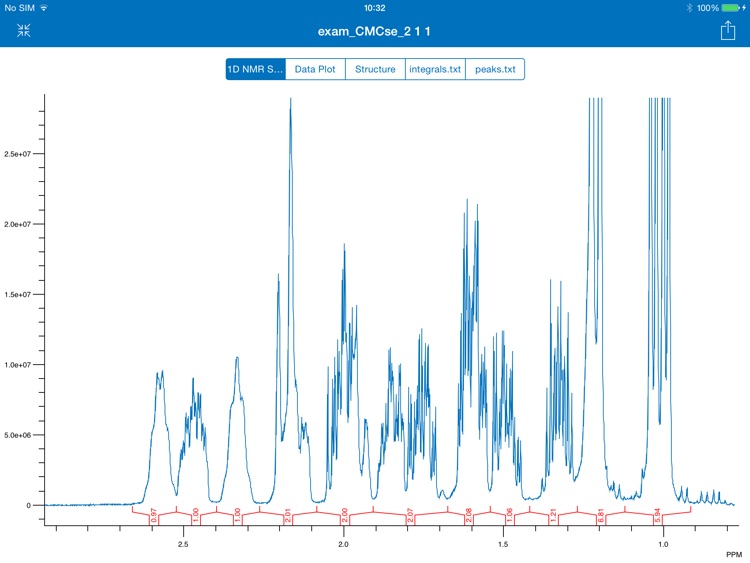750x563 pixels.
Task: Tap the battery icon in status bar
Action: click(731, 8)
